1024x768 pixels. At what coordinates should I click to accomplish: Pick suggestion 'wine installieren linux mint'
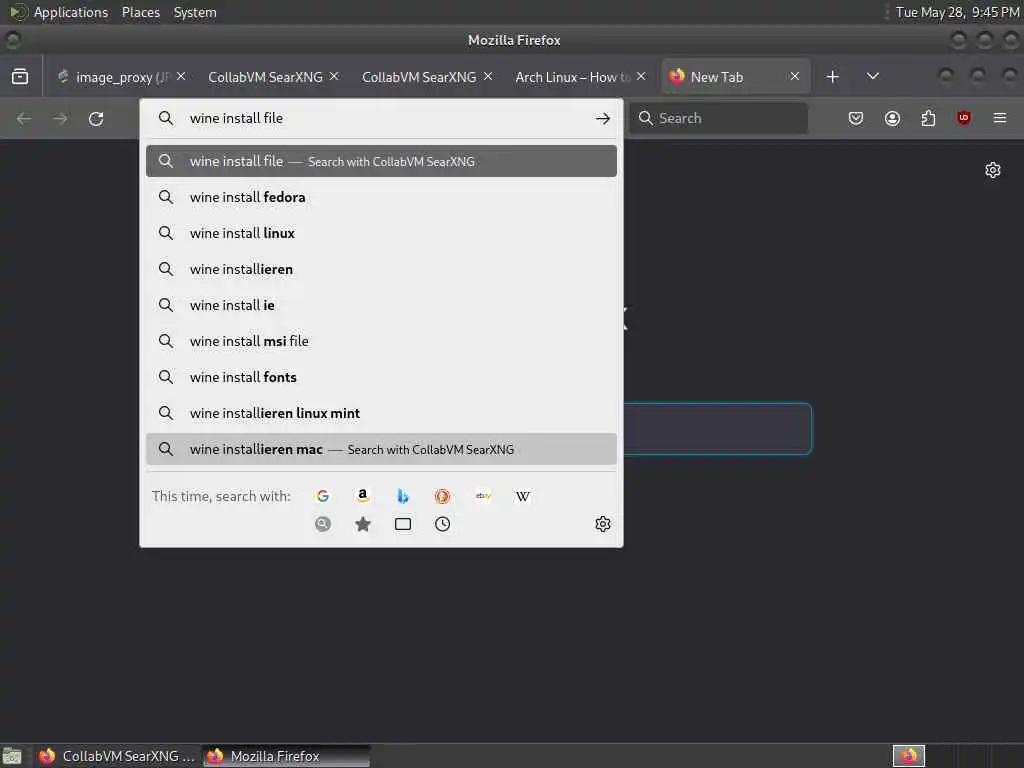click(381, 413)
